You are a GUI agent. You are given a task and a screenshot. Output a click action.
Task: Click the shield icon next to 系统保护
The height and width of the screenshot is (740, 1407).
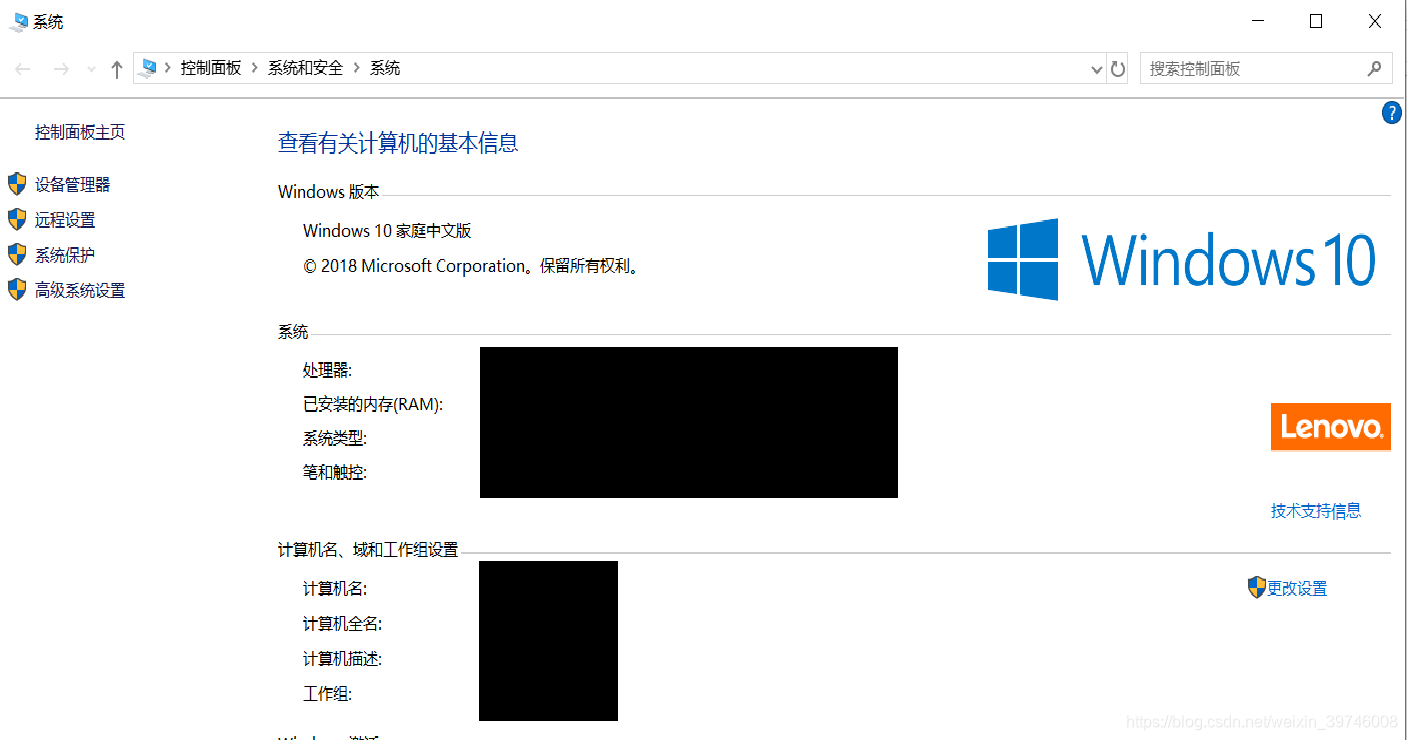pos(17,254)
